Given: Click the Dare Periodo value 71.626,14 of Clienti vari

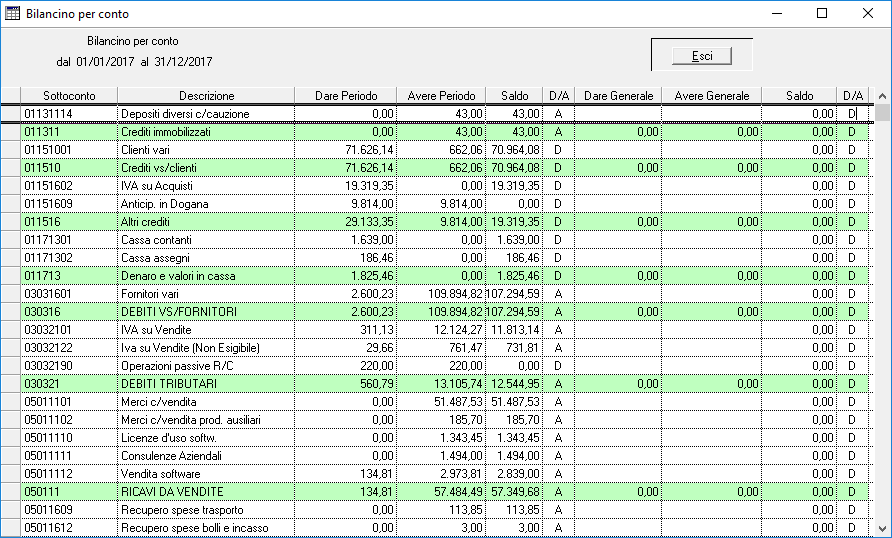Looking at the screenshot, I should (x=369, y=150).
